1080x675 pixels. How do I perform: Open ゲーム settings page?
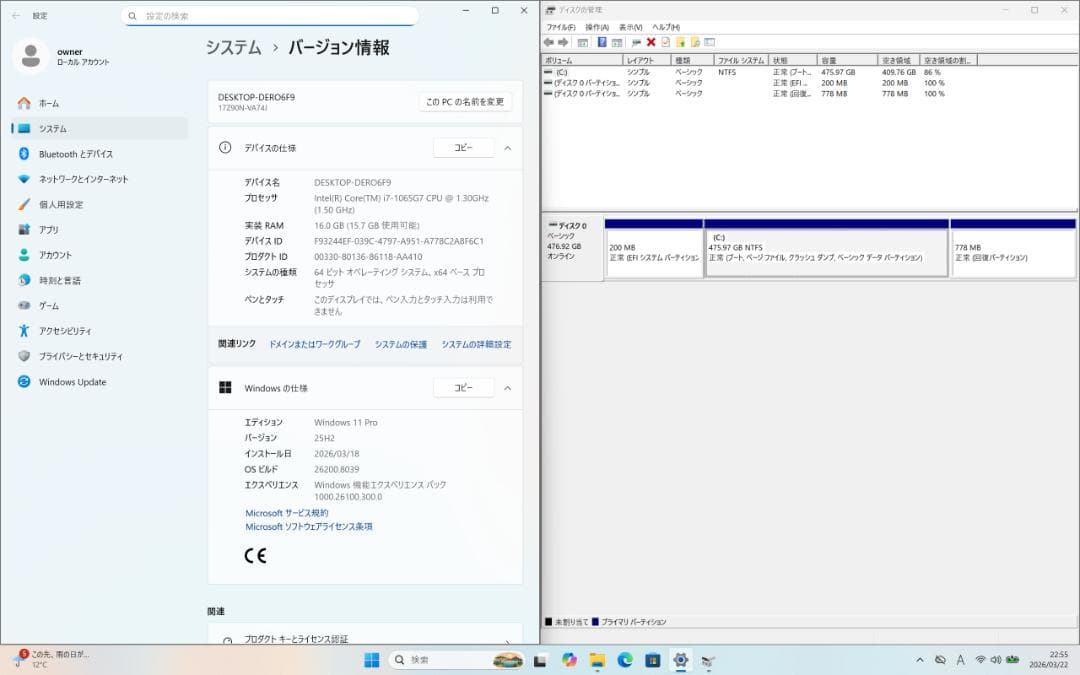tap(100, 305)
